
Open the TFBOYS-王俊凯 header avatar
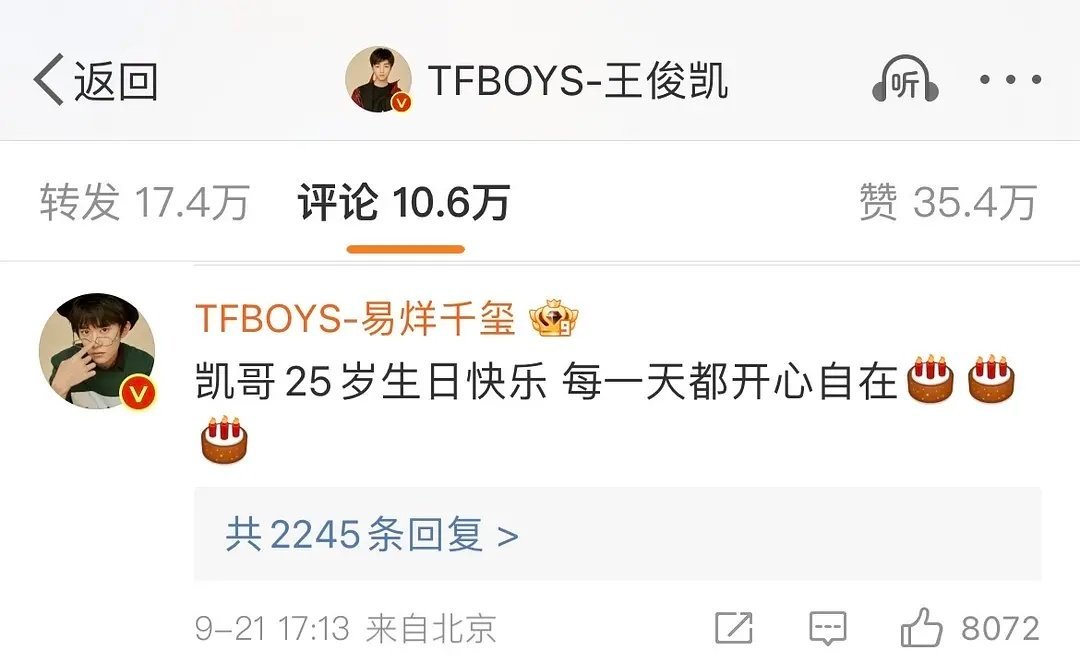tap(378, 80)
